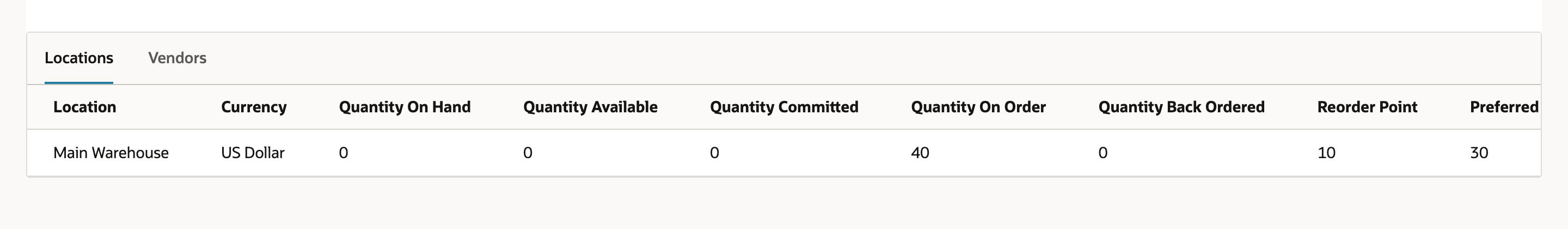Select the Quantity Back Ordered value 0
Image resolution: width=1568 pixels, height=229 pixels.
coord(1103,153)
